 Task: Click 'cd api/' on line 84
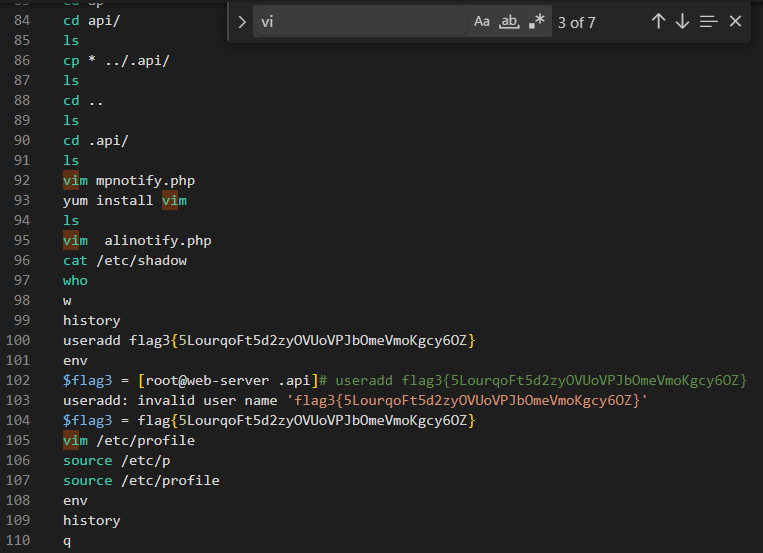click(91, 20)
